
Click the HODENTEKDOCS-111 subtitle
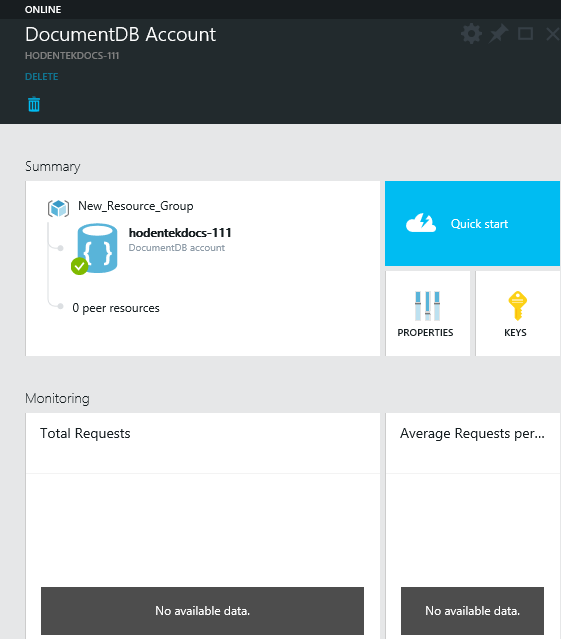tap(72, 56)
